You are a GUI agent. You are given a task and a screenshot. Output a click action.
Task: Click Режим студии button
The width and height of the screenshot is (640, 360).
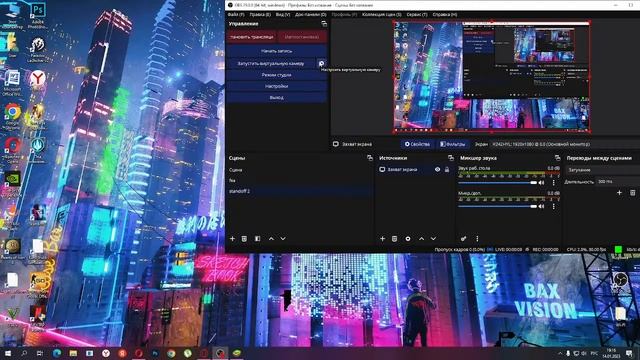pyautogui.click(x=277, y=75)
